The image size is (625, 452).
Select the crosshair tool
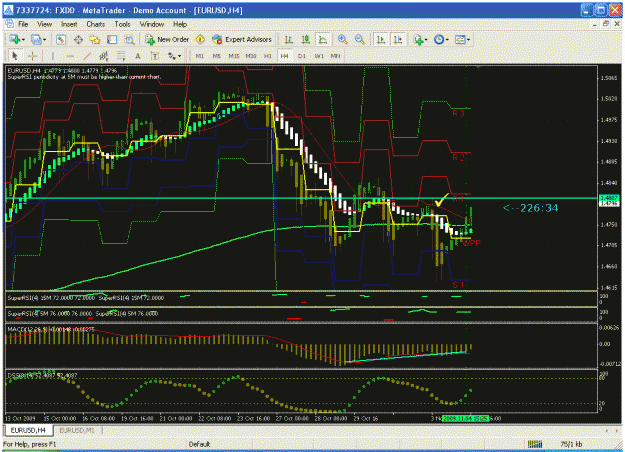click(x=33, y=56)
